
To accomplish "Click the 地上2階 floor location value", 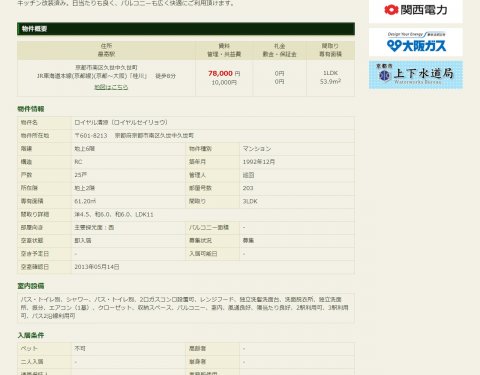I will [84, 188].
